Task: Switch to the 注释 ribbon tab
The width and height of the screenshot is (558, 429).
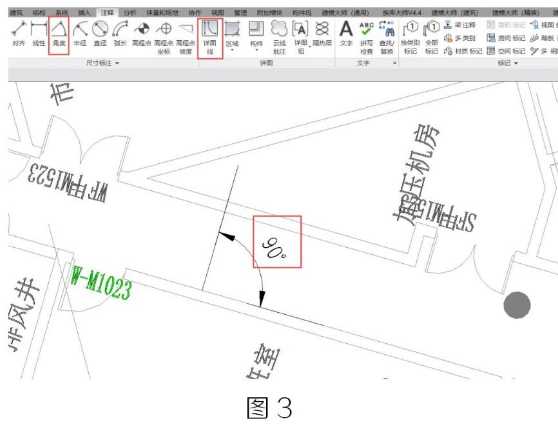Action: [x=107, y=12]
